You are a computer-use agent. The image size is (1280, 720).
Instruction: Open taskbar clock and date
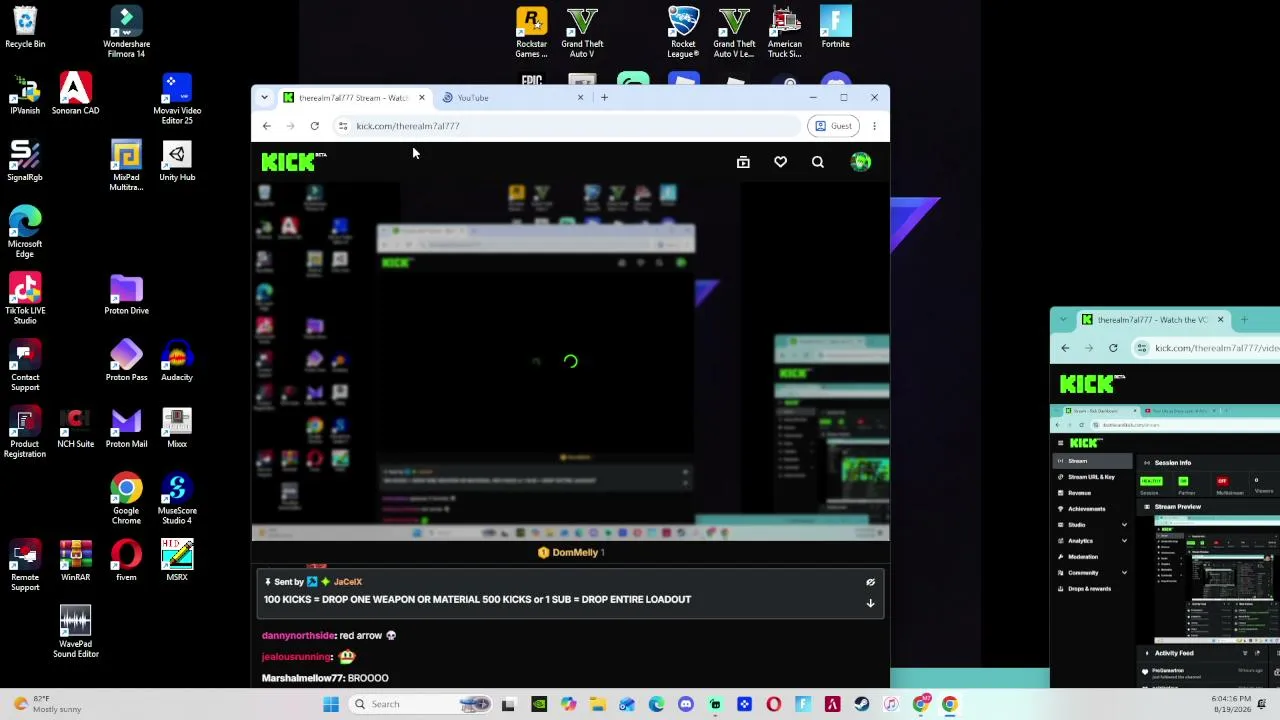[1230, 703]
